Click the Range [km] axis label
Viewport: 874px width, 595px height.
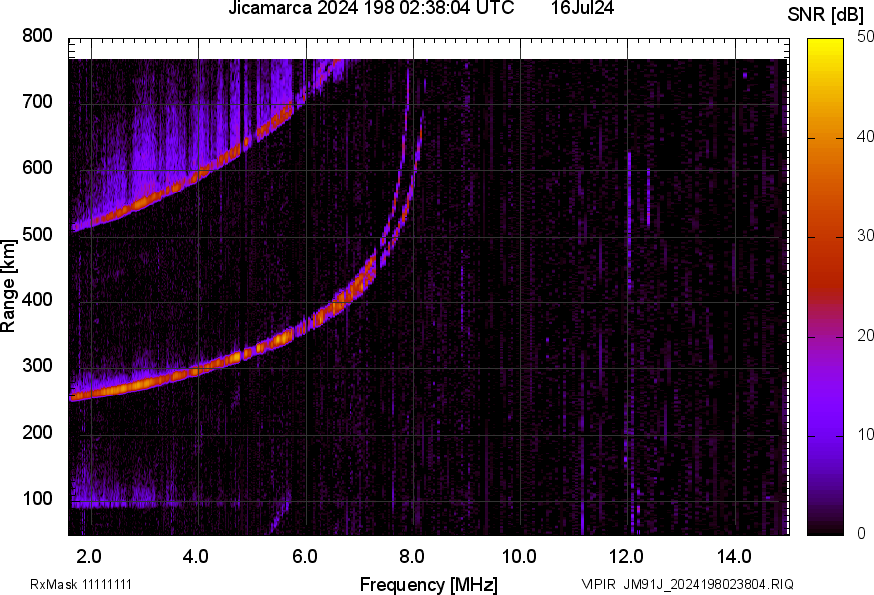pos(9,285)
